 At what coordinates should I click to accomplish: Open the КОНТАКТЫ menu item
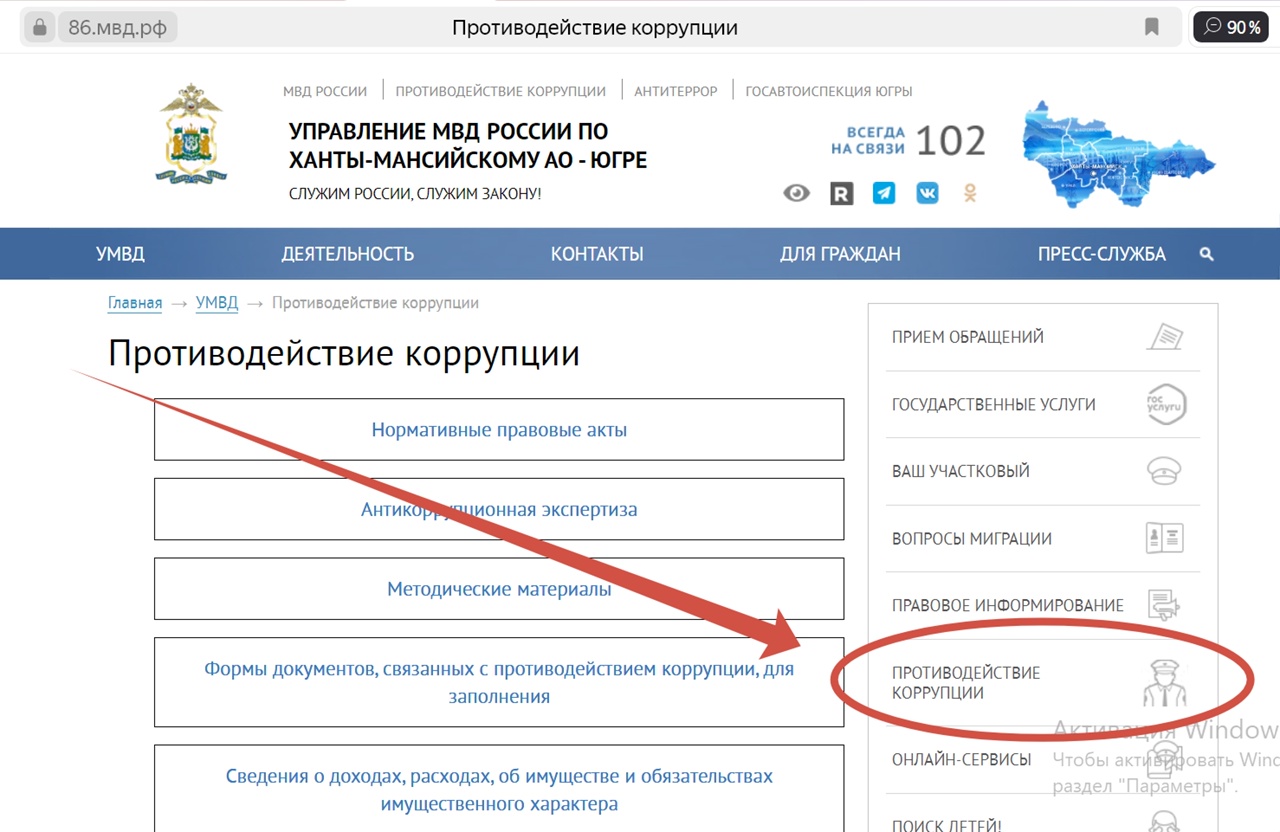[597, 254]
